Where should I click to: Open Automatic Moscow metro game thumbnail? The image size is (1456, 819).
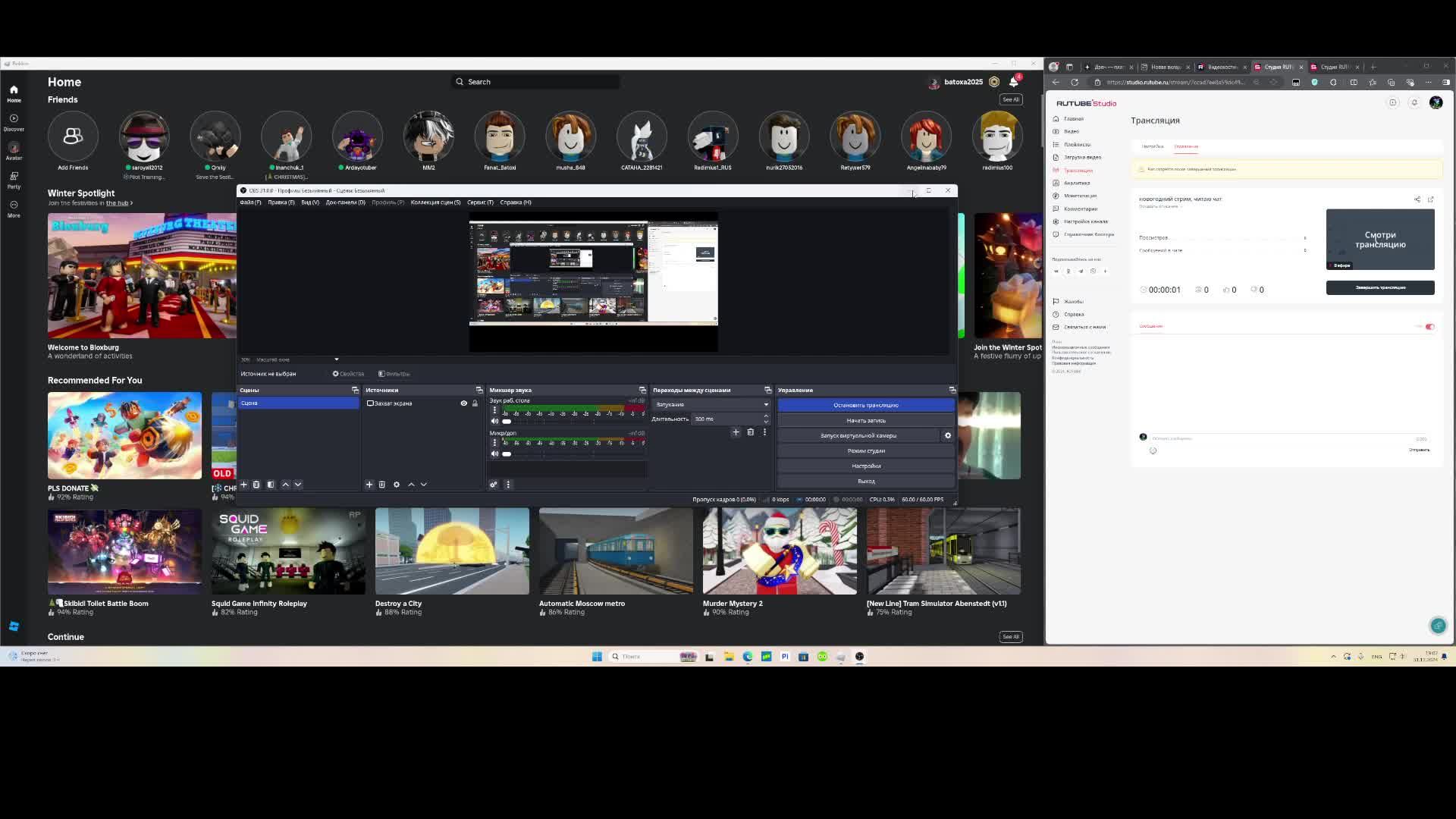point(616,551)
